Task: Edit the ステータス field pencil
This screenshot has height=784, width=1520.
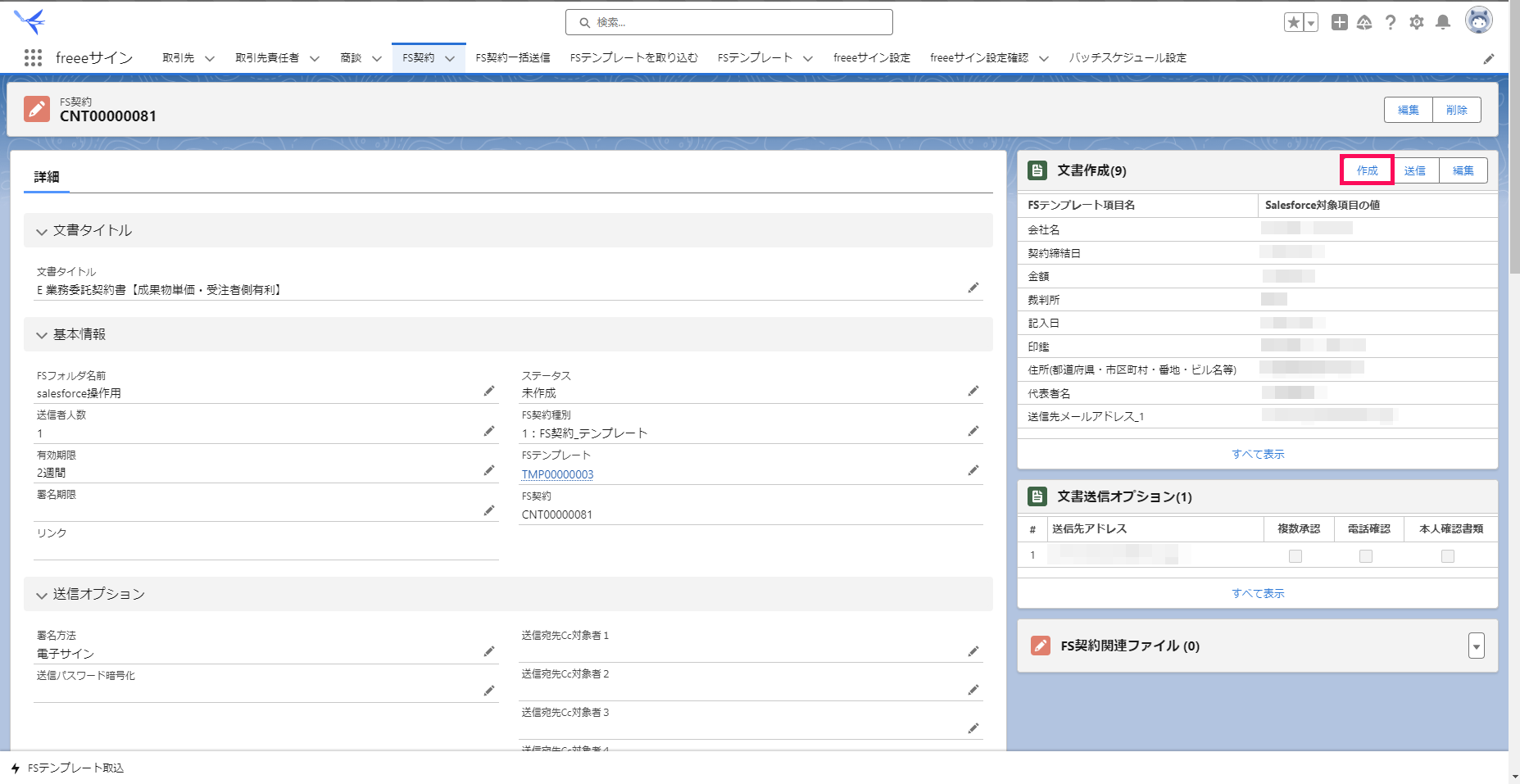Action: tap(973, 391)
